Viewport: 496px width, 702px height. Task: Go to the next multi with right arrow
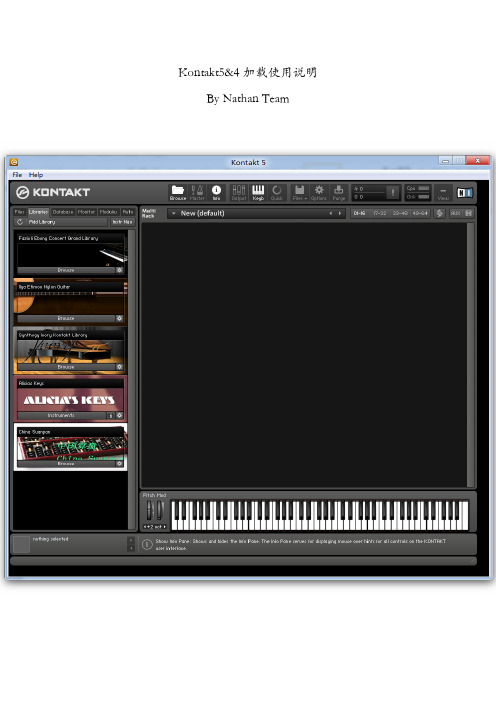point(340,214)
